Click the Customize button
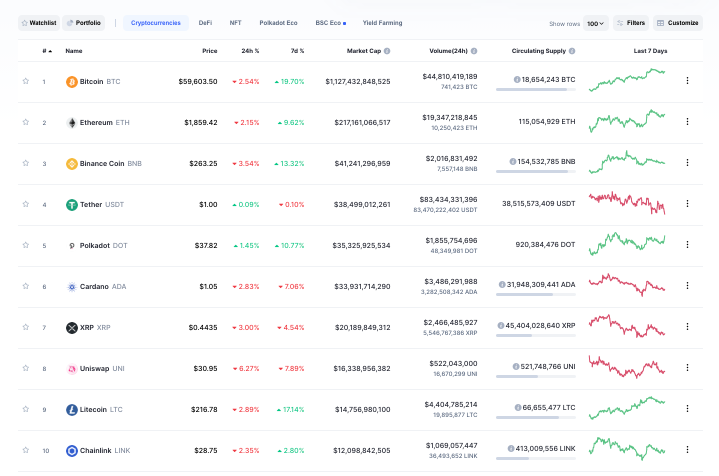 (x=678, y=22)
